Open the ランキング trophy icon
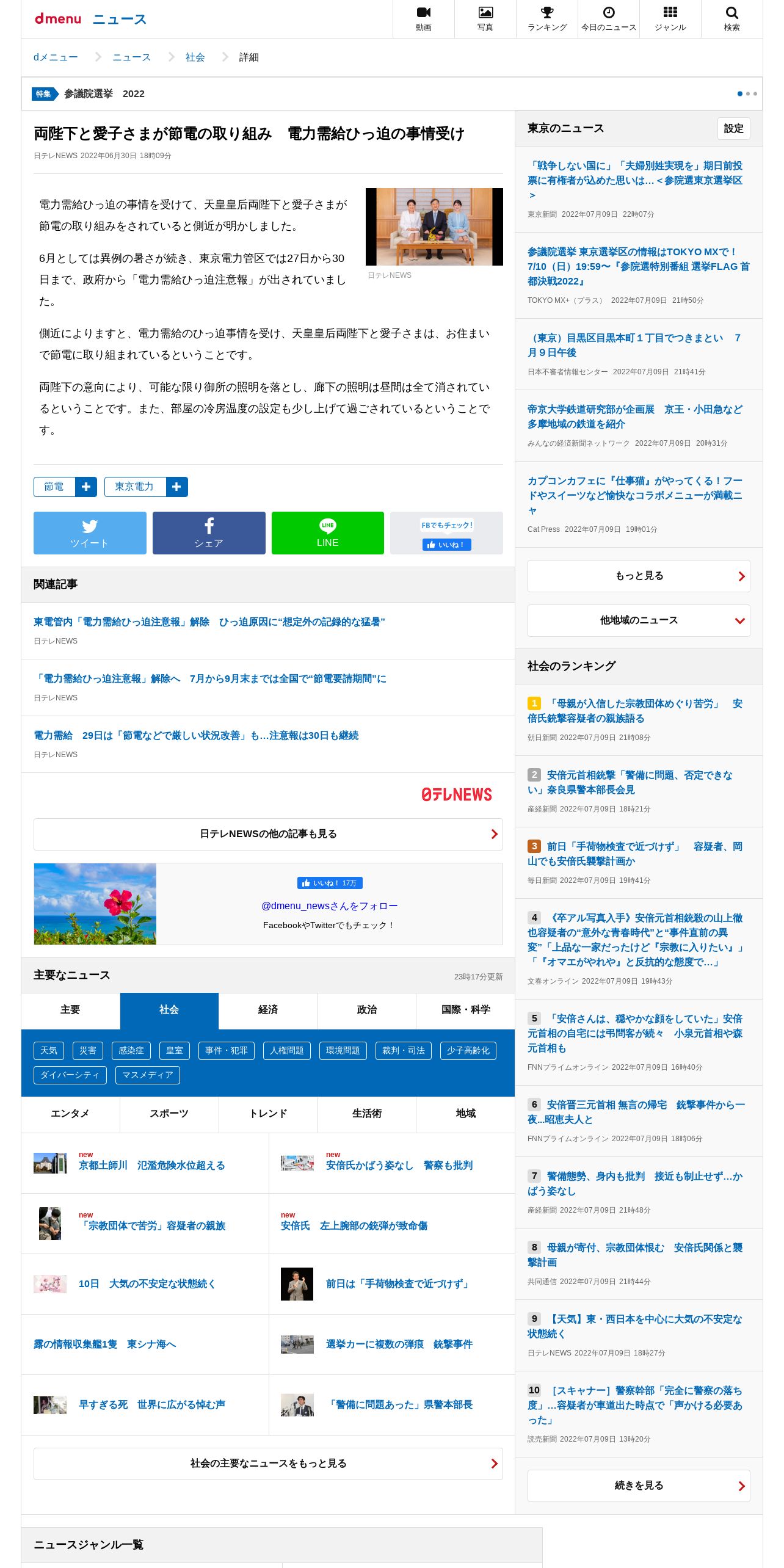Viewport: 784px width, 1568px height. [547, 19]
